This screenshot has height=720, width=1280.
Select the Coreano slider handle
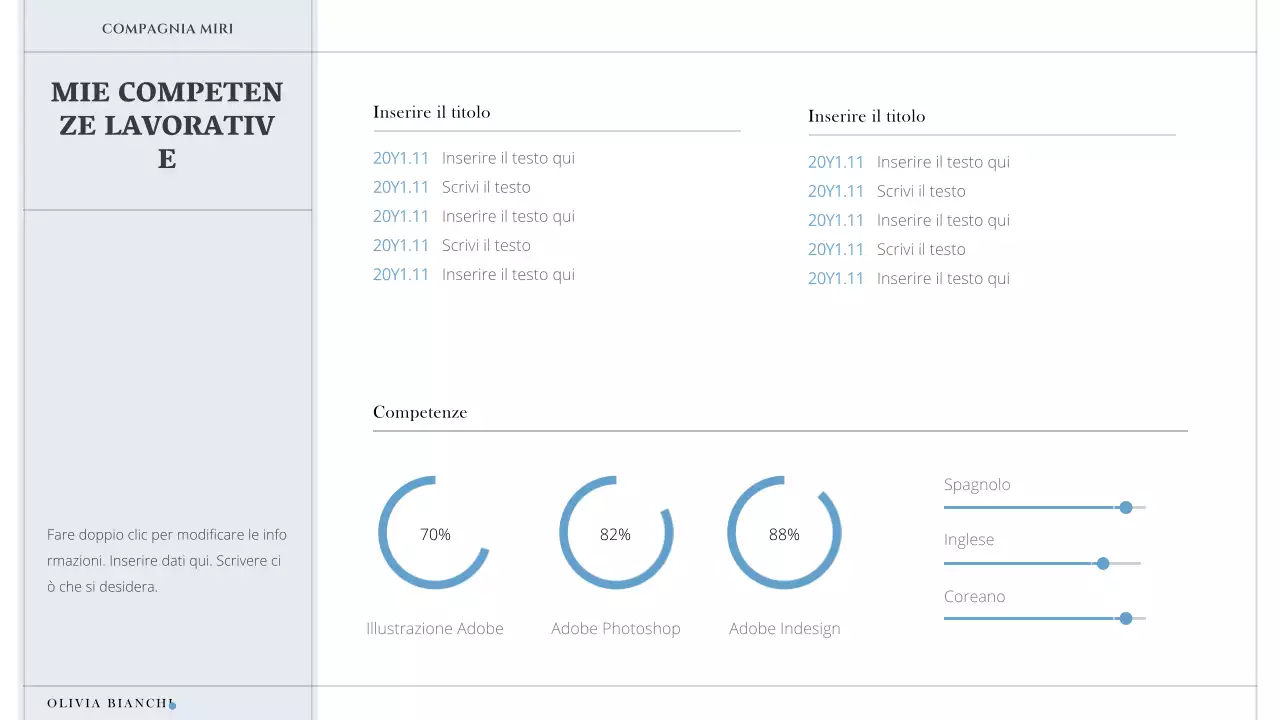pos(1126,619)
